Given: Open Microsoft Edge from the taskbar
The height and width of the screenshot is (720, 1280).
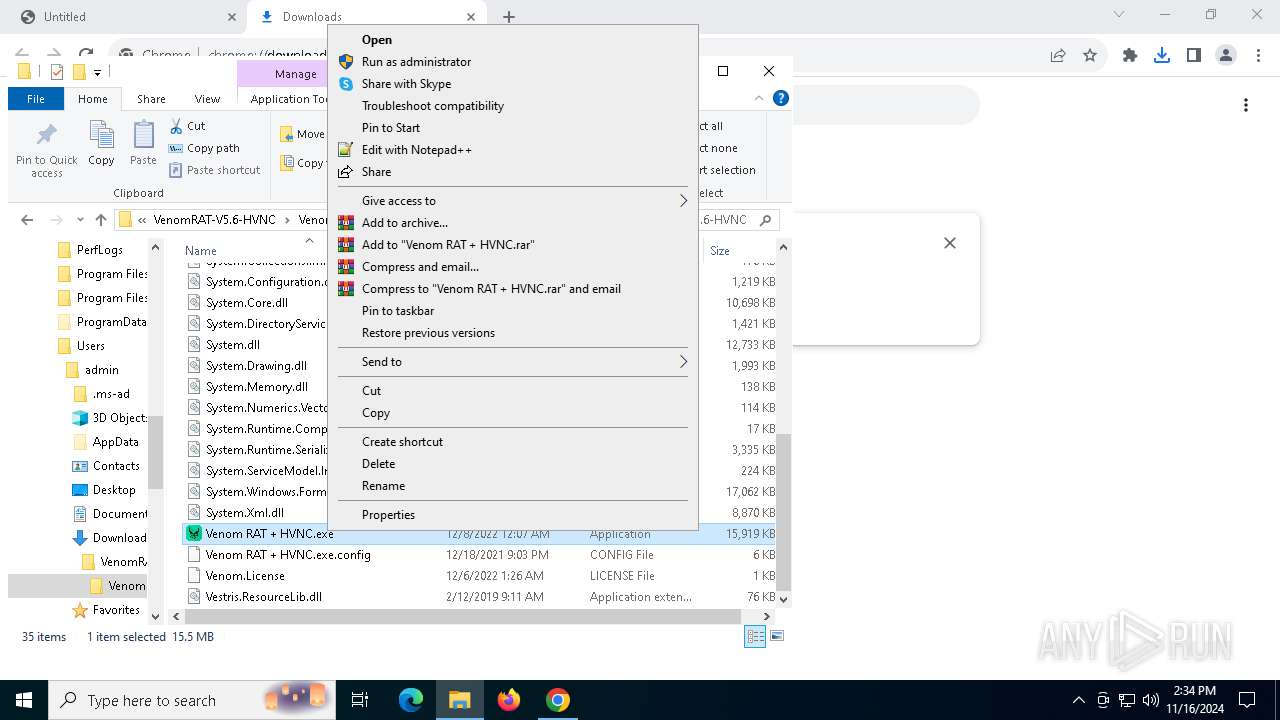Looking at the screenshot, I should (411, 700).
